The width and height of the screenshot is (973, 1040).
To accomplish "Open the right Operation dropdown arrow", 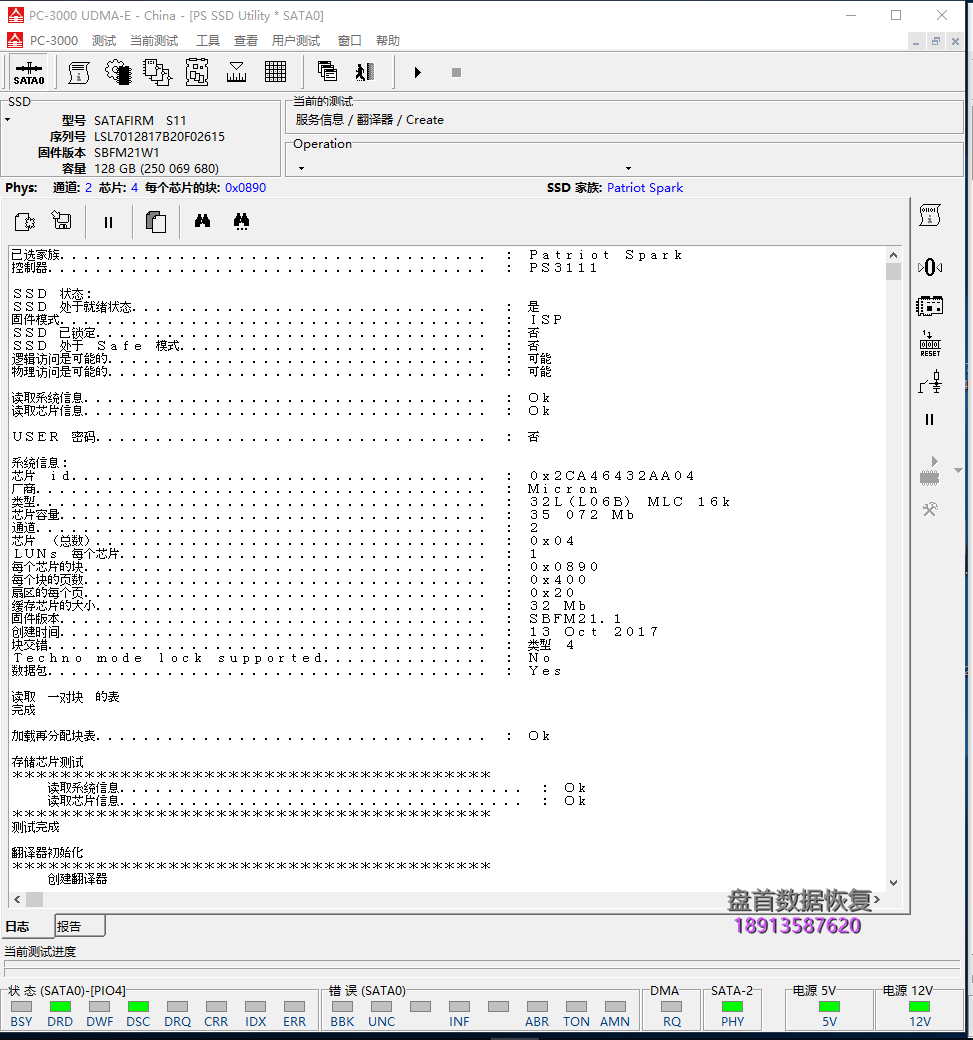I will pos(628,168).
